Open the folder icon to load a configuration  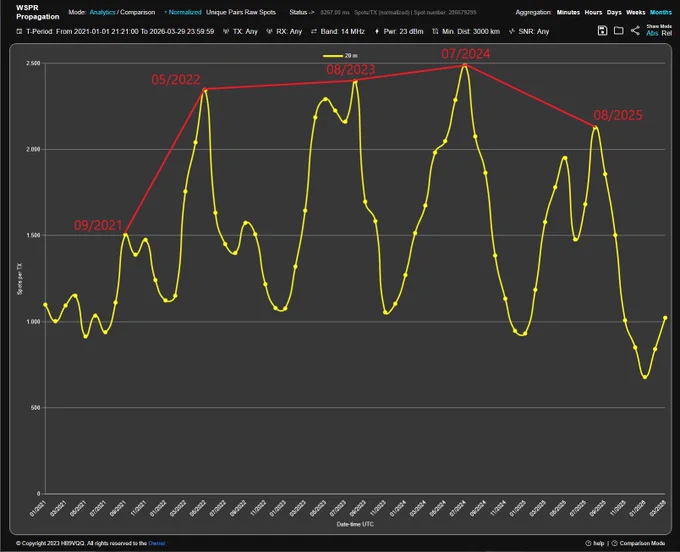(x=618, y=31)
